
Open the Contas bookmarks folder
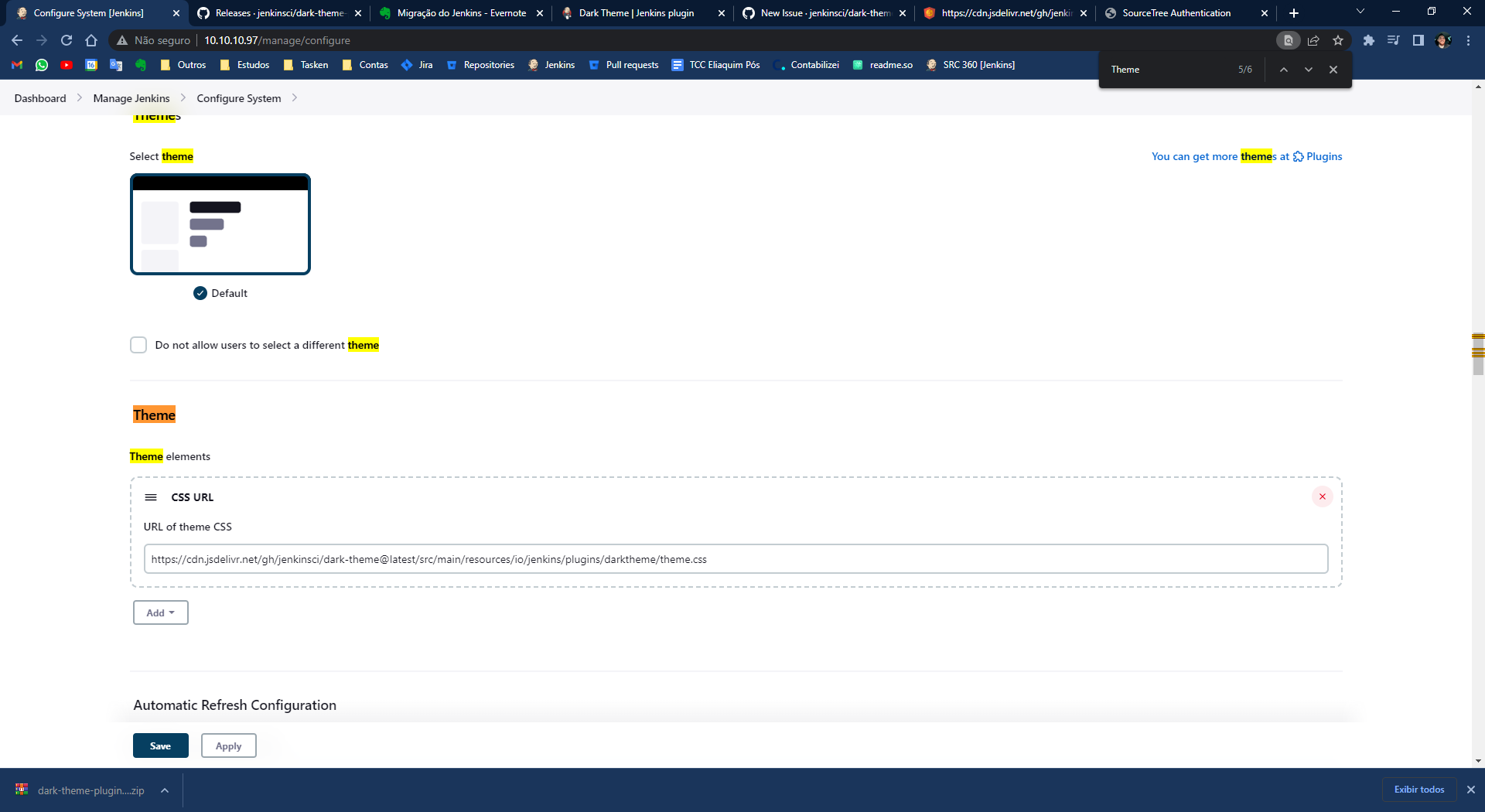(365, 65)
